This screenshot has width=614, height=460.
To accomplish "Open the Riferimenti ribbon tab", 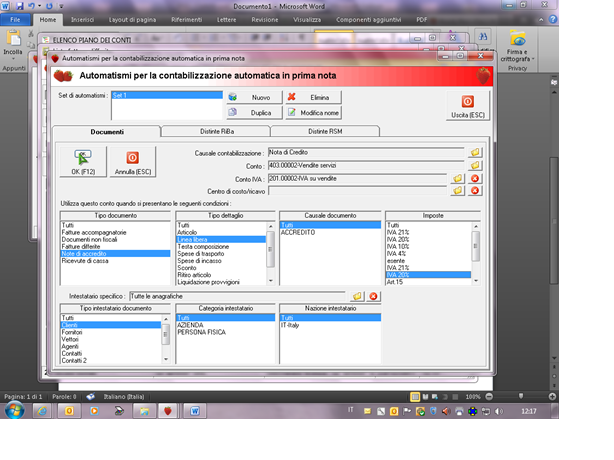I will point(186,20).
